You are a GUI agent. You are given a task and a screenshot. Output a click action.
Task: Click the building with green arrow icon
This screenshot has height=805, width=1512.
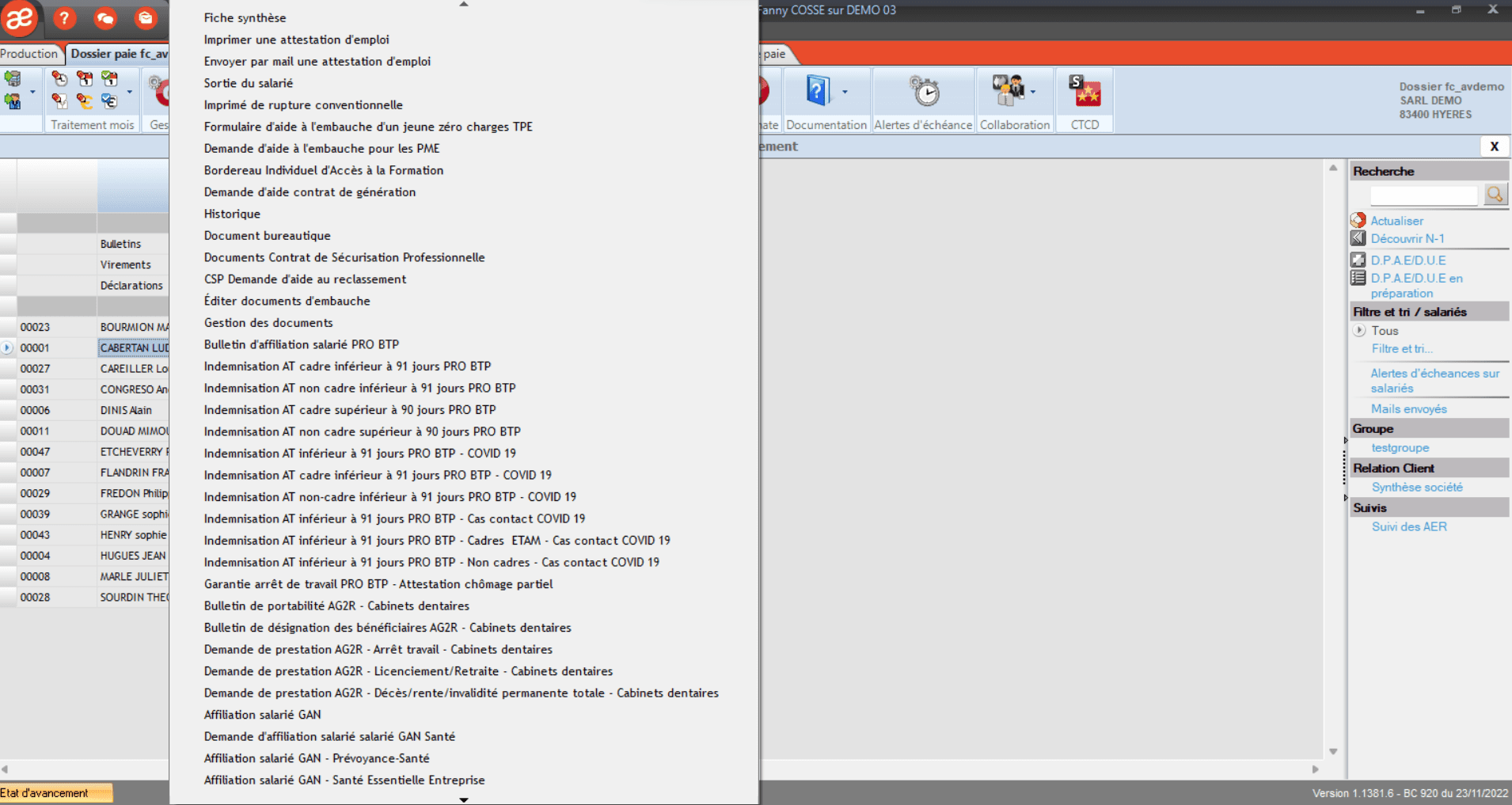click(13, 78)
